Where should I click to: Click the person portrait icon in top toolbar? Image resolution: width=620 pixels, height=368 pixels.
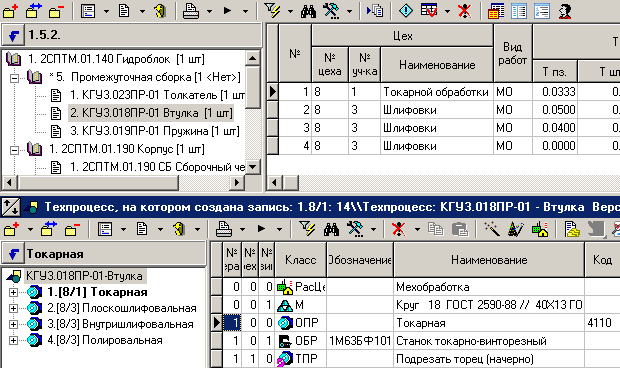pyautogui.click(x=565, y=11)
